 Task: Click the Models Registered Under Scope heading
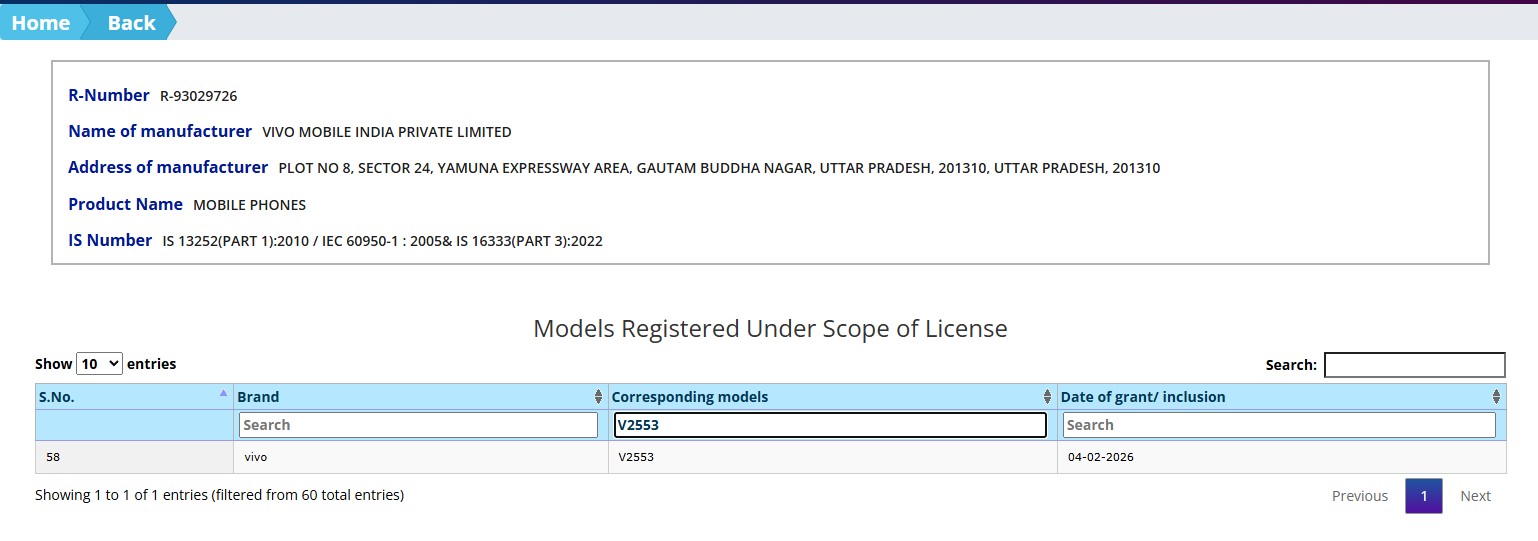pos(770,328)
